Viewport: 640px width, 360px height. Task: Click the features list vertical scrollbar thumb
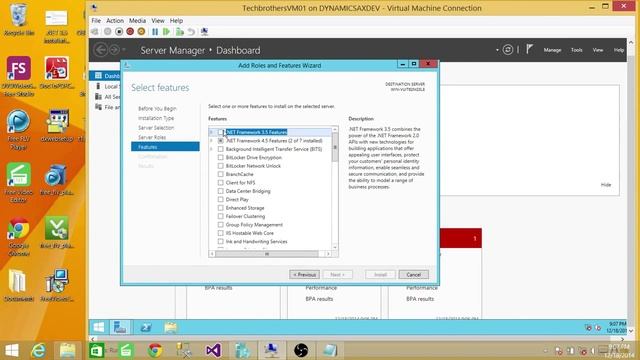pyautogui.click(x=335, y=147)
